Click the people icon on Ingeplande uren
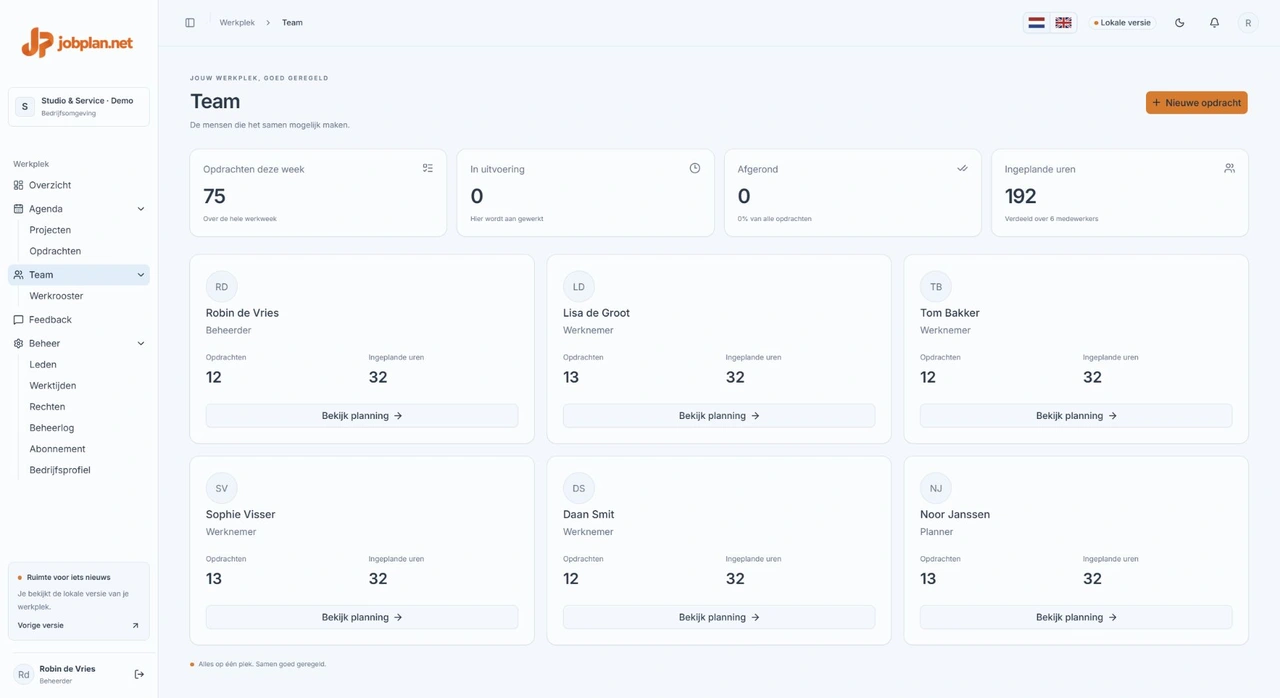 point(1229,168)
